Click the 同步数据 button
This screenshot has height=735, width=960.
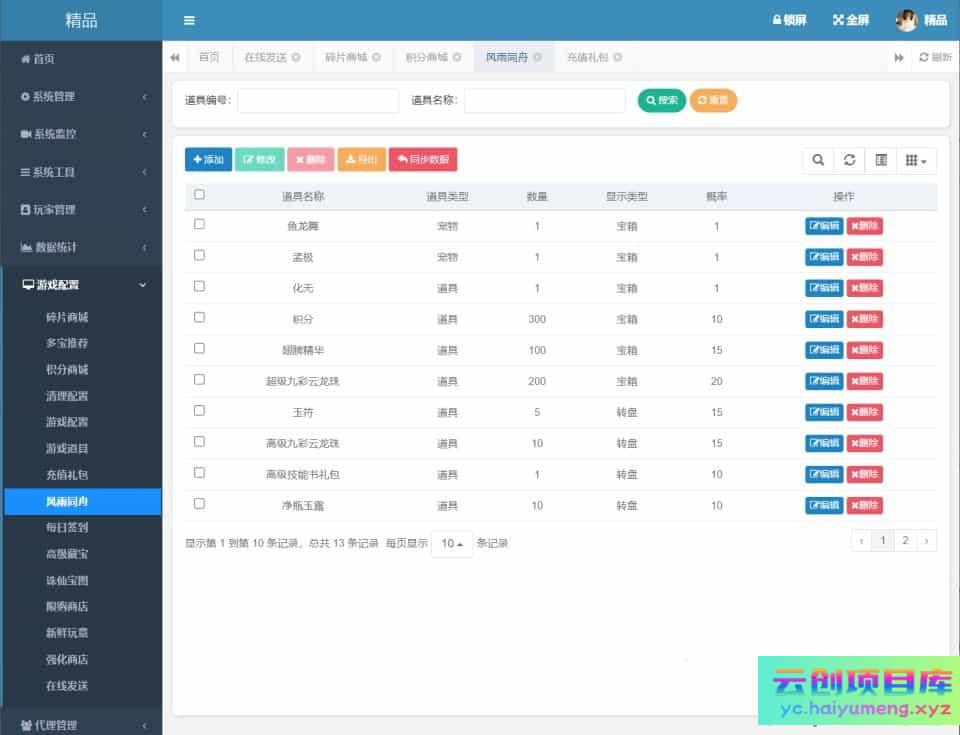tap(423, 160)
